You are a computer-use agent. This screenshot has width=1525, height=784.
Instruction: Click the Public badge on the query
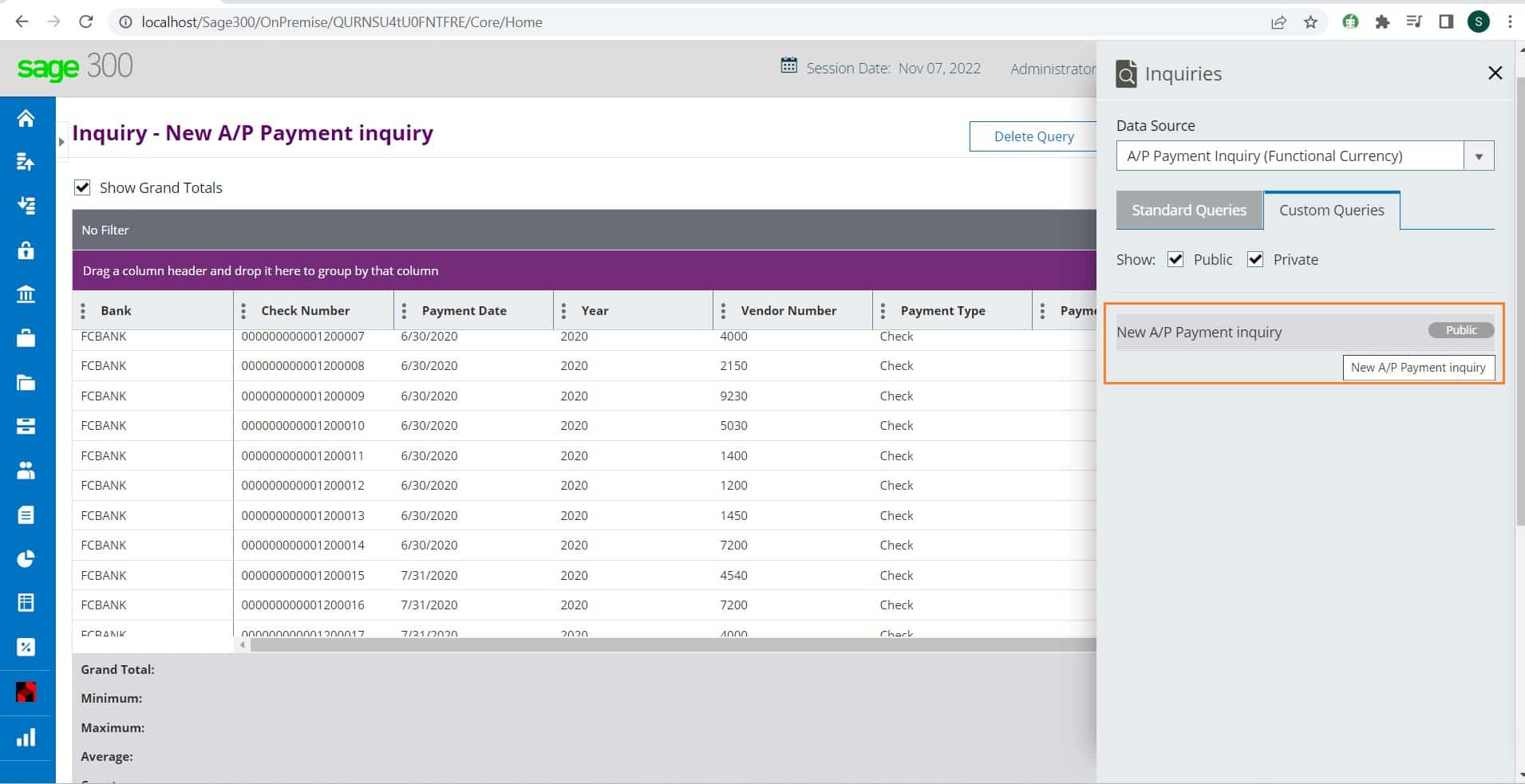[1461, 330]
